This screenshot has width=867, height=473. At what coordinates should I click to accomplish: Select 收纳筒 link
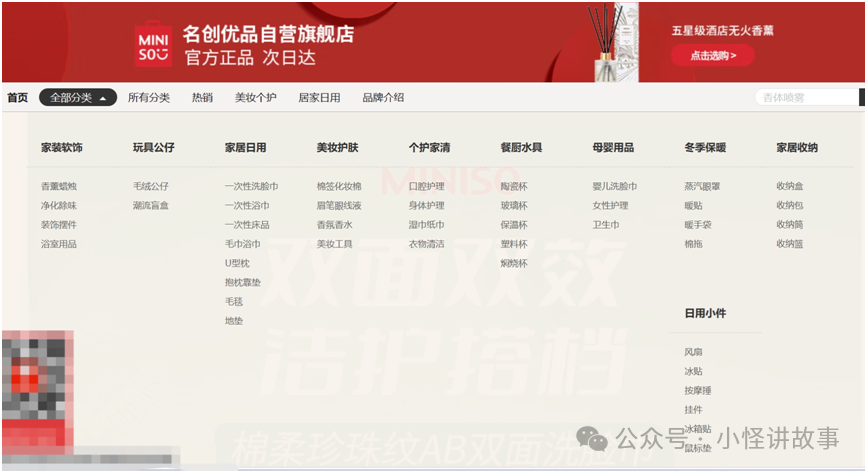(790, 225)
